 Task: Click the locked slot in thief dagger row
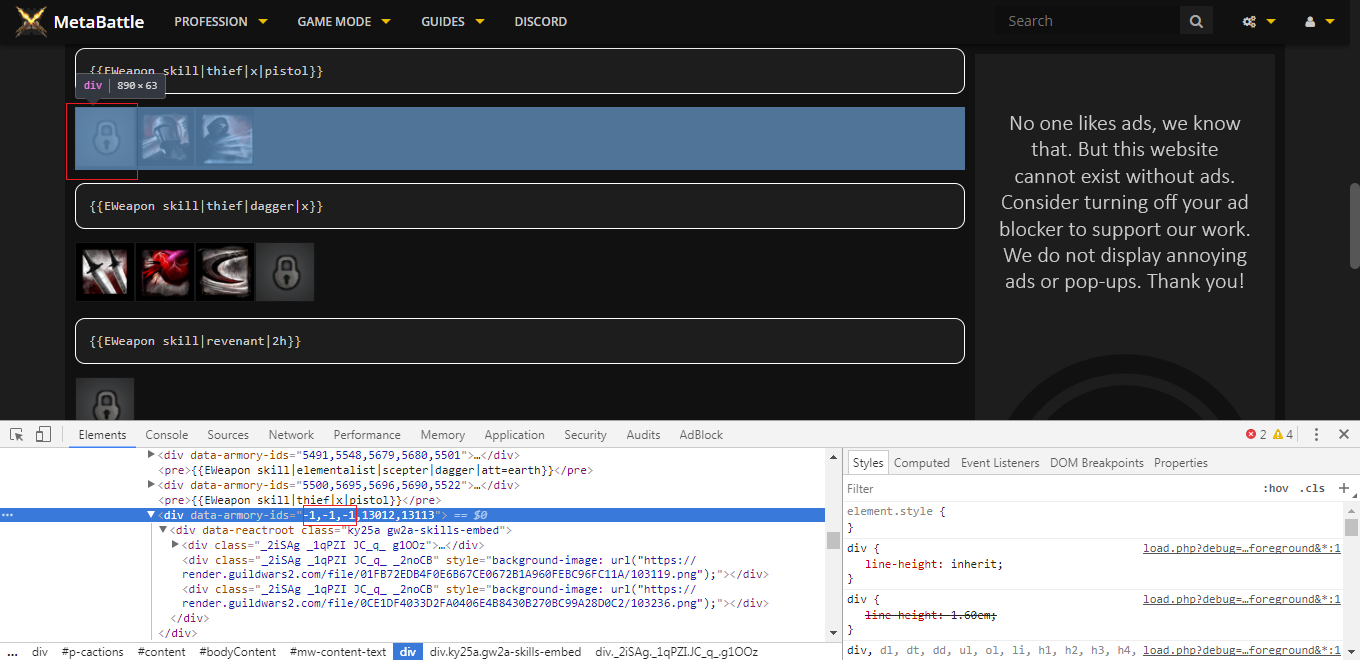[285, 272]
